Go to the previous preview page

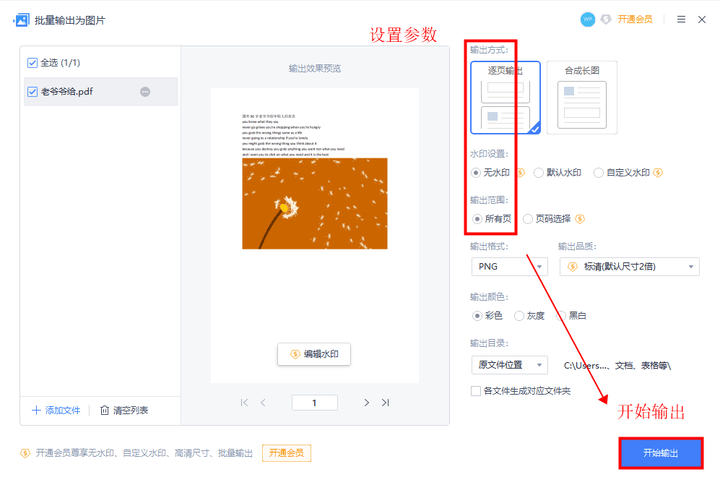pyautogui.click(x=264, y=403)
